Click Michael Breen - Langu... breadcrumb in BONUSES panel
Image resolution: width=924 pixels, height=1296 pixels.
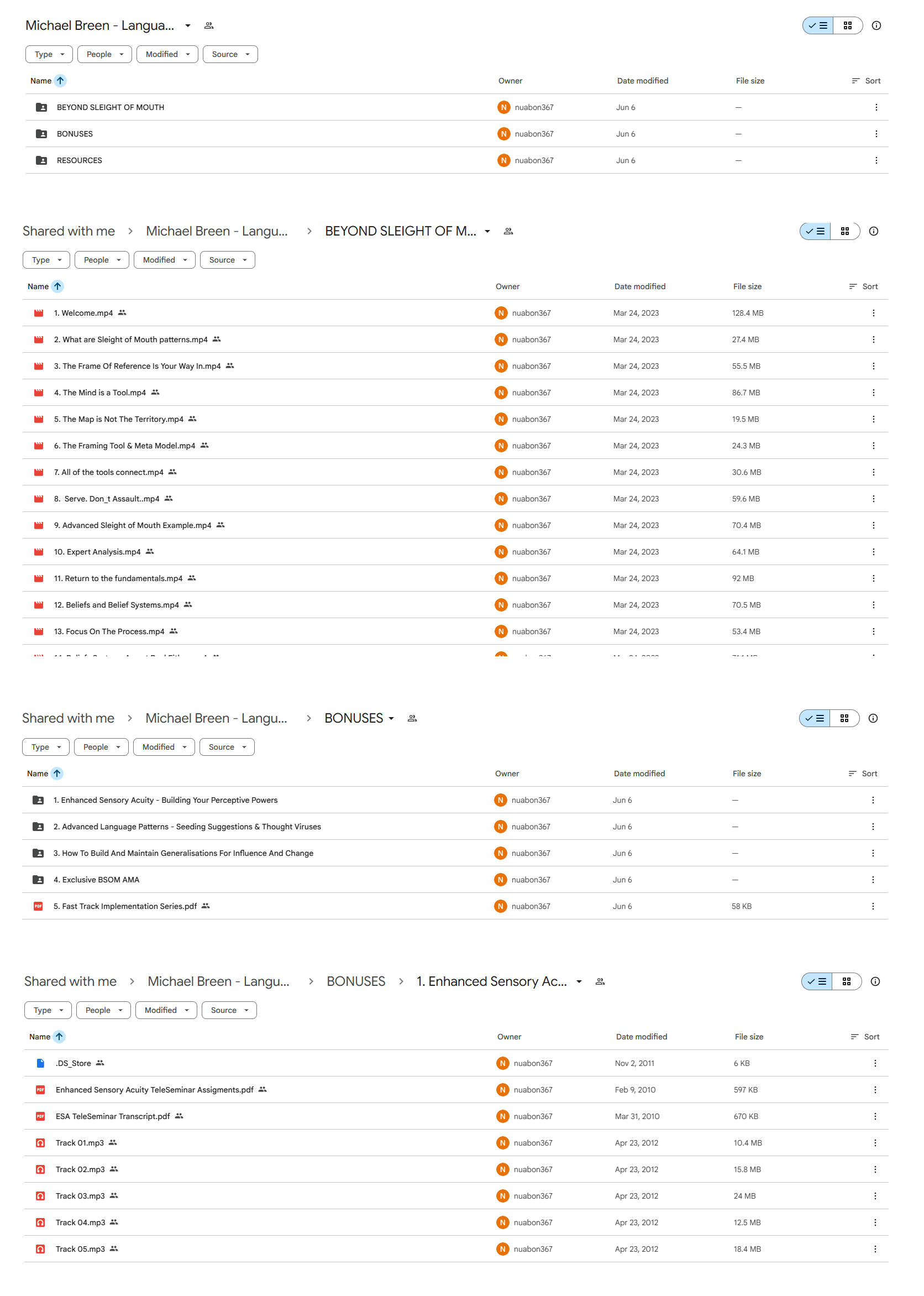click(x=216, y=719)
